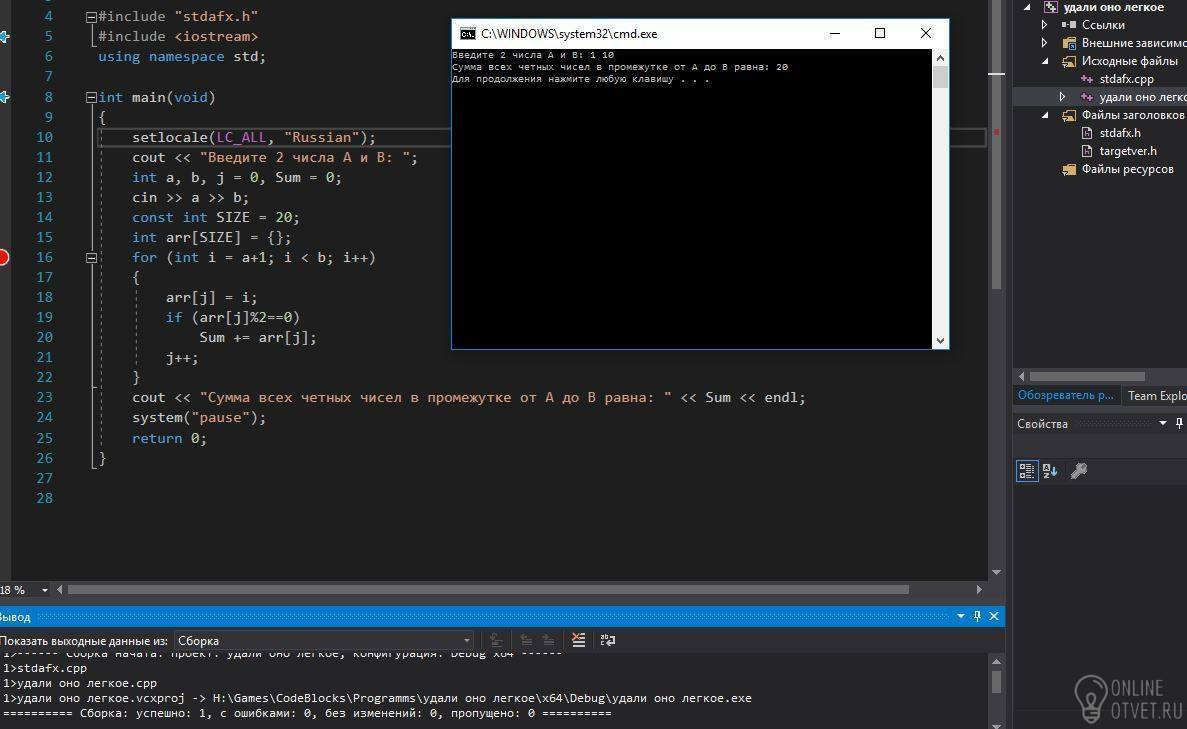Image resolution: width=1187 pixels, height=729 pixels.
Task: Go to previous message in Output toolbar
Action: (x=525, y=640)
